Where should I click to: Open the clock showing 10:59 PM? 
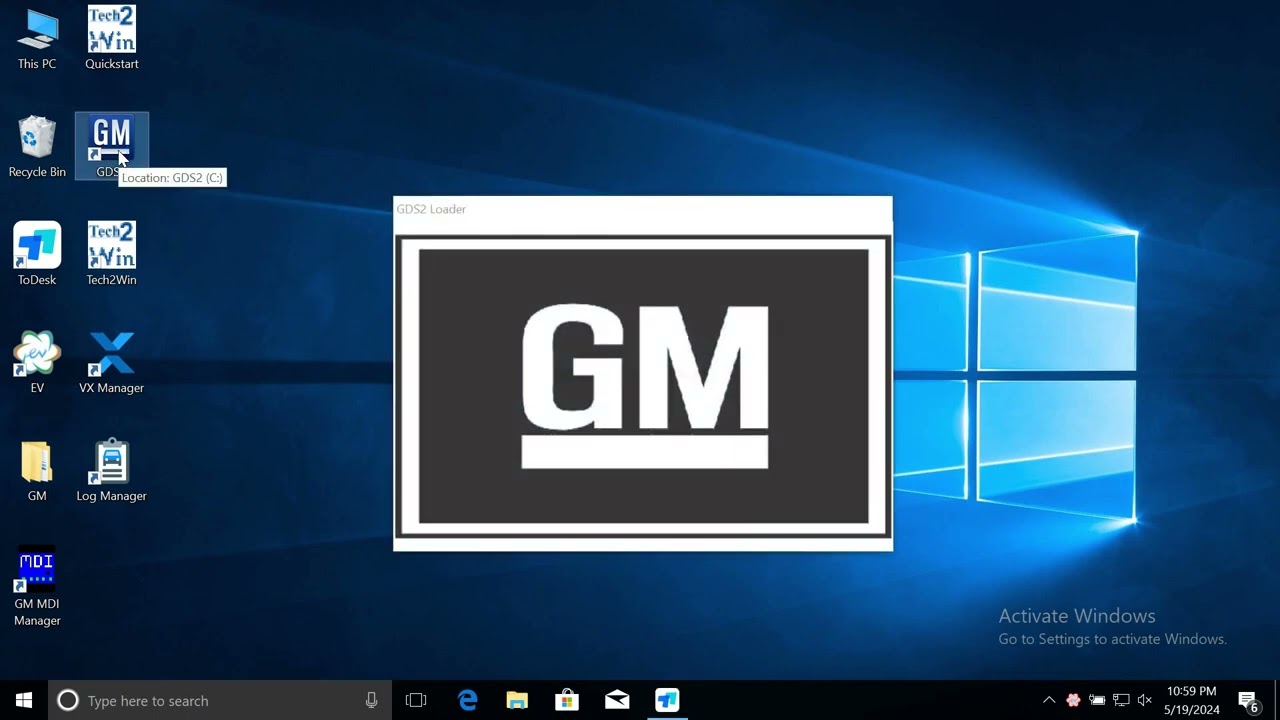1192,700
